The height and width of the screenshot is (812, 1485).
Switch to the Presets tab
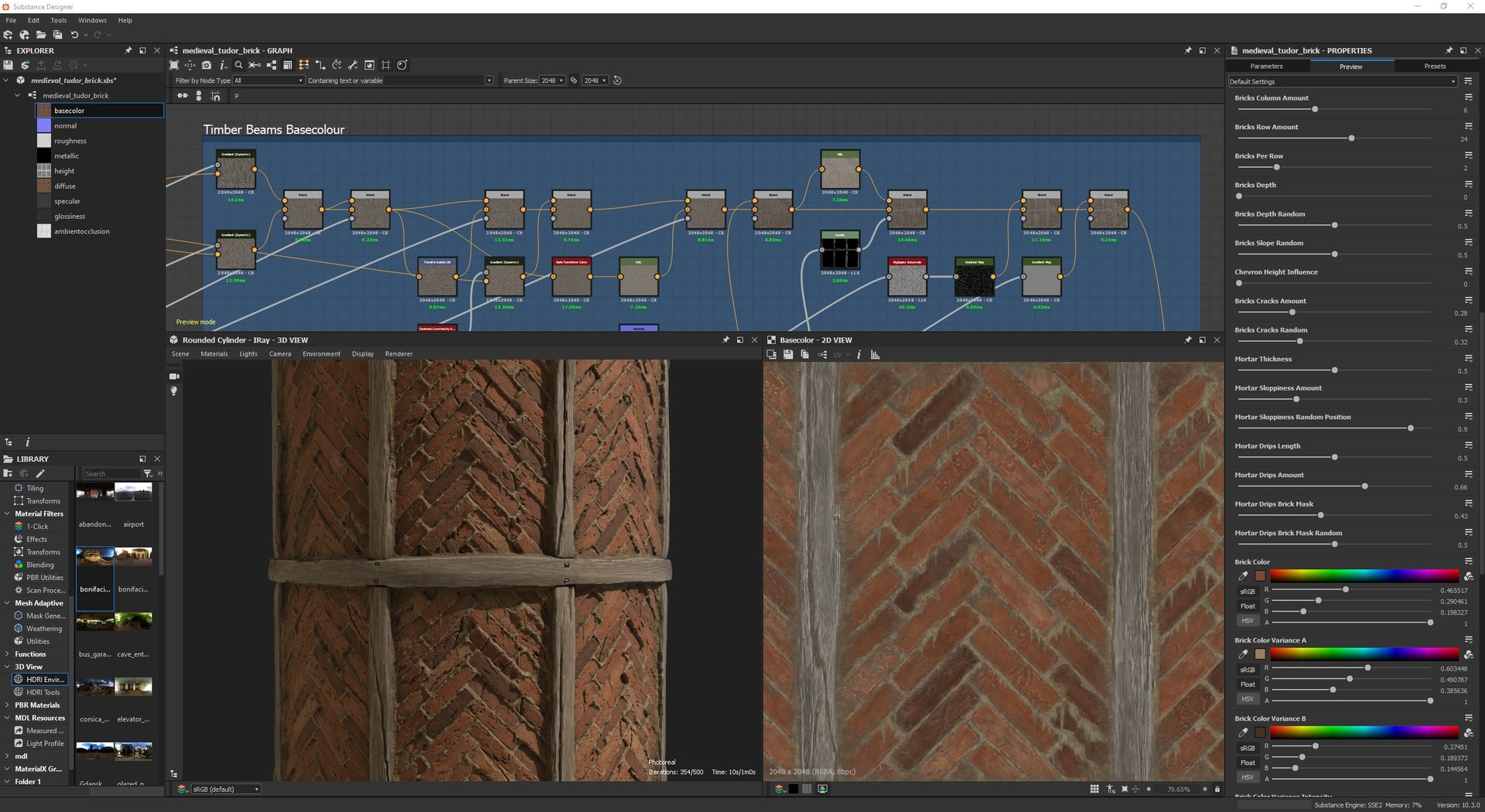click(1435, 67)
